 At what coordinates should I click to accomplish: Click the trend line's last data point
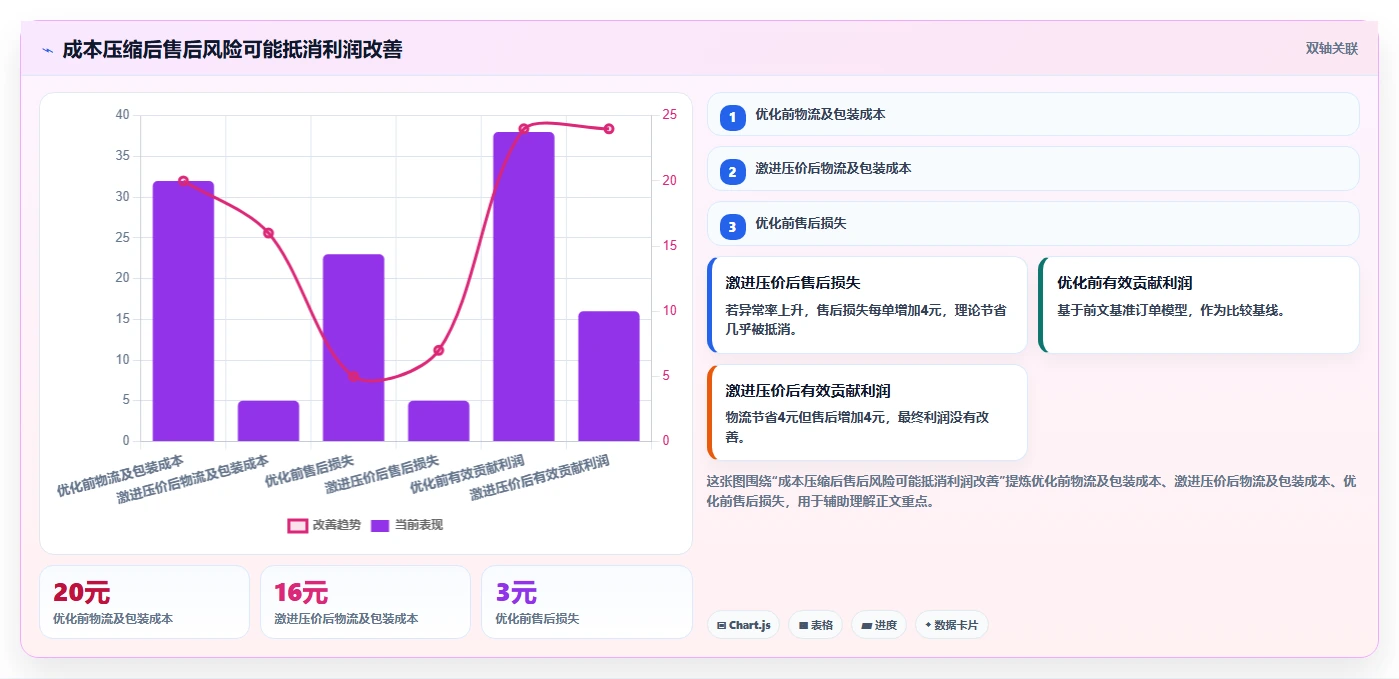point(608,128)
